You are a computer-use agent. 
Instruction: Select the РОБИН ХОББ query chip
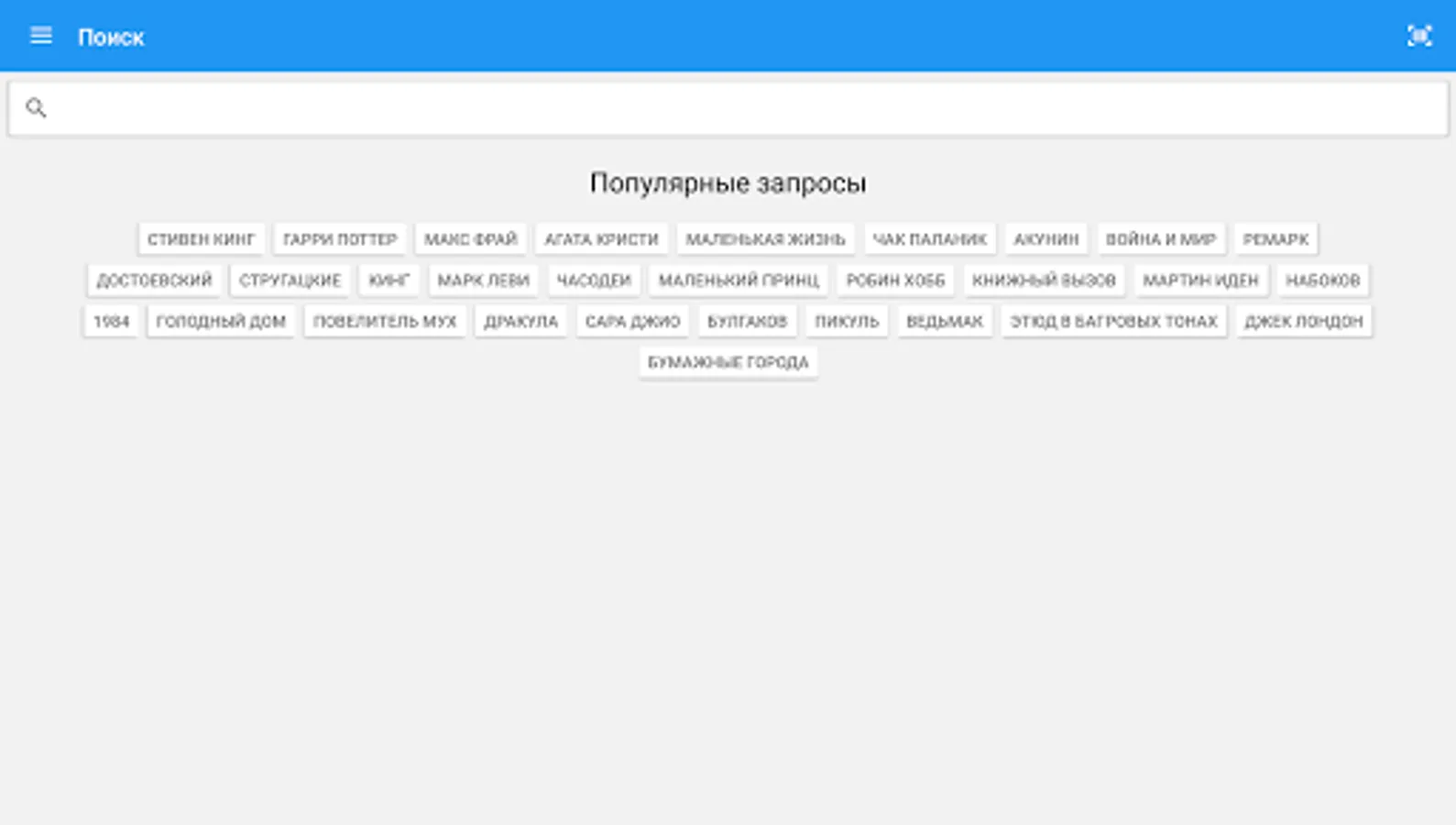[x=896, y=280]
